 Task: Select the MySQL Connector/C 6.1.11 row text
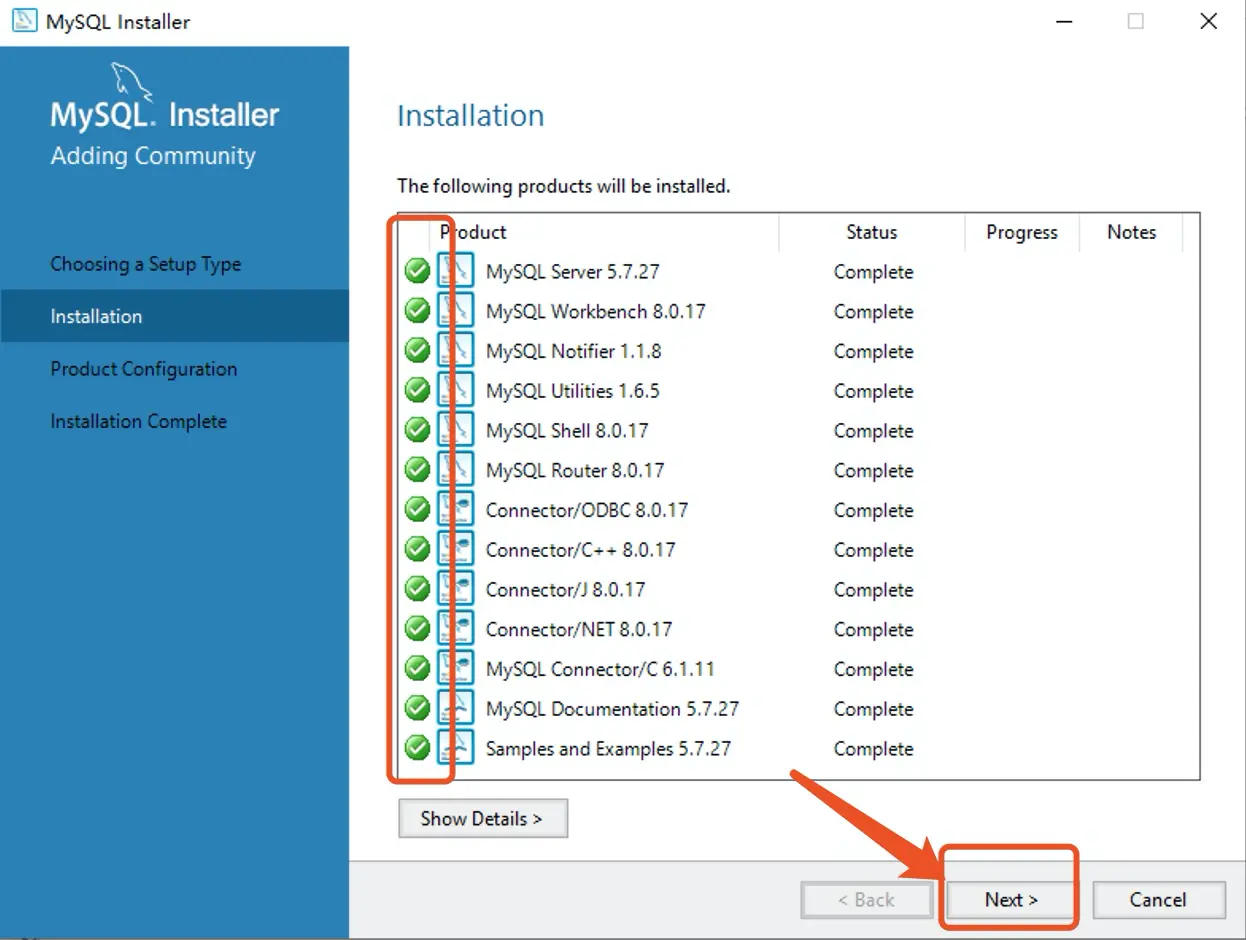600,668
